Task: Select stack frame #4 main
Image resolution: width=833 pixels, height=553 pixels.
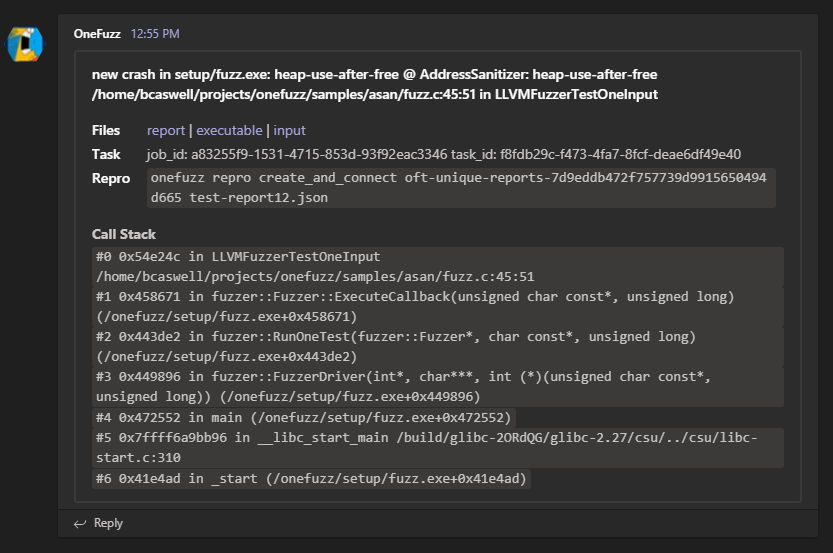Action: [x=303, y=418]
